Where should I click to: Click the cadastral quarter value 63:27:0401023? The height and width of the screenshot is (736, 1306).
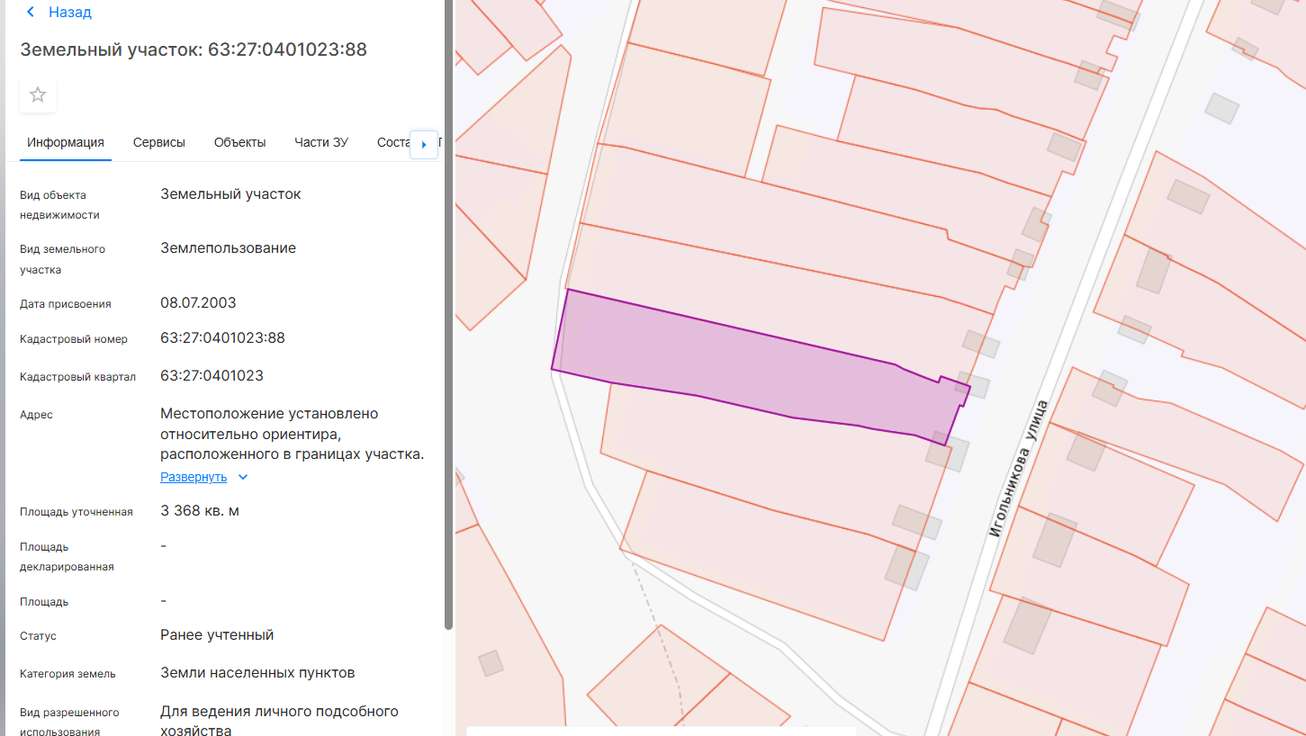point(212,376)
